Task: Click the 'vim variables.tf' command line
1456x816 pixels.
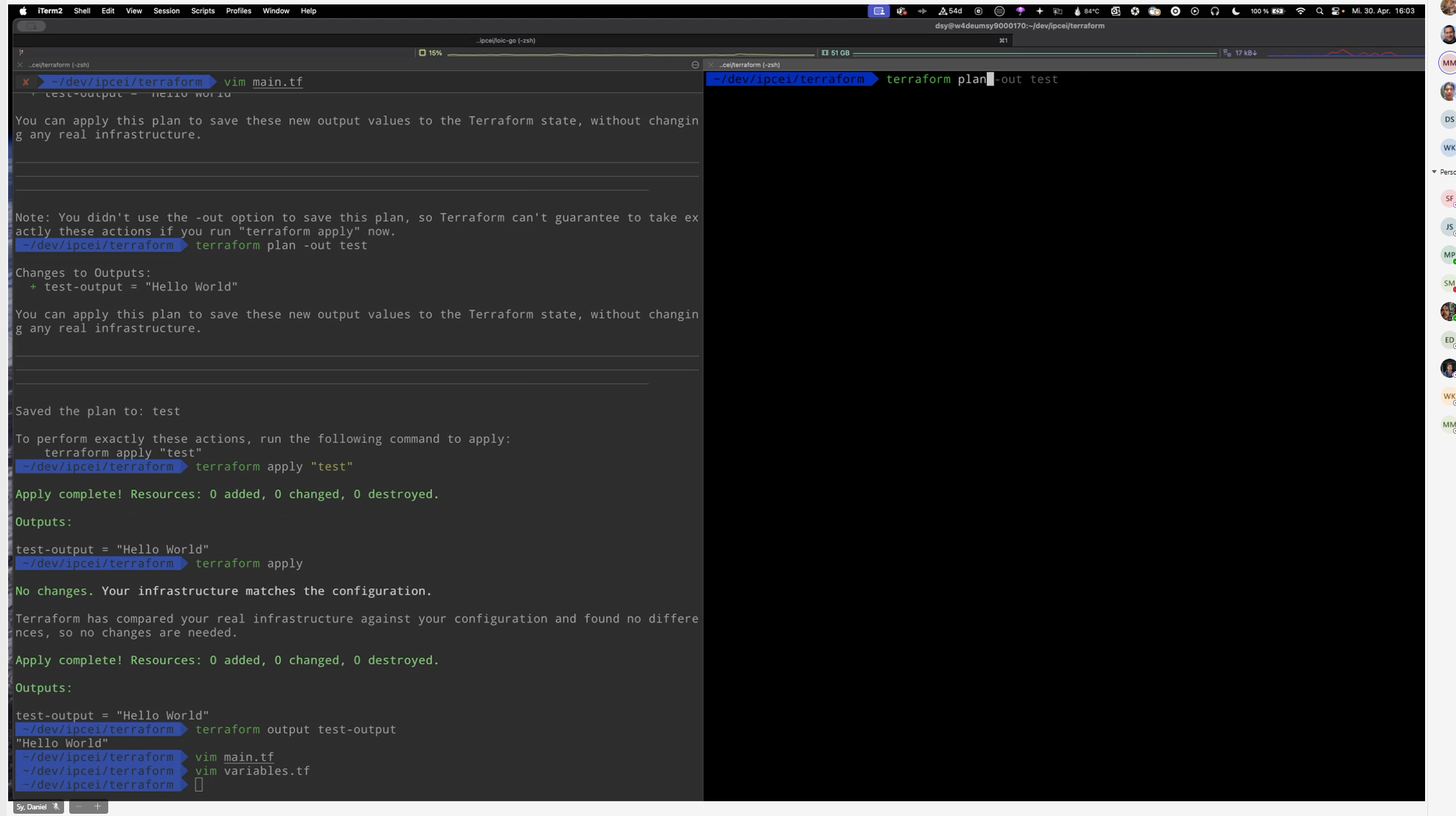Action: click(253, 771)
